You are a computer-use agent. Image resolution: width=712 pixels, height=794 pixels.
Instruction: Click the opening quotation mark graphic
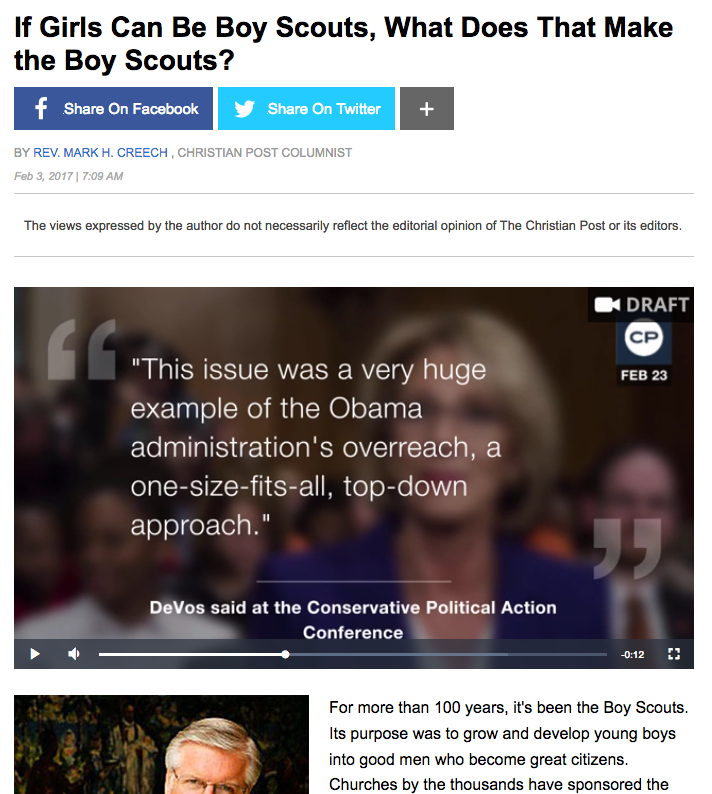pos(82,349)
